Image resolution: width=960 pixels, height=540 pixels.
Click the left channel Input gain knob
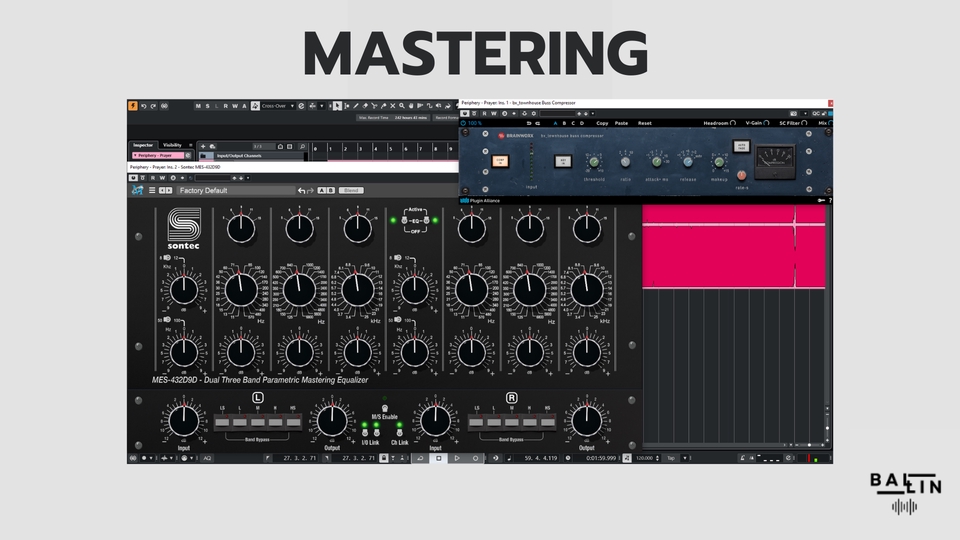tap(184, 421)
